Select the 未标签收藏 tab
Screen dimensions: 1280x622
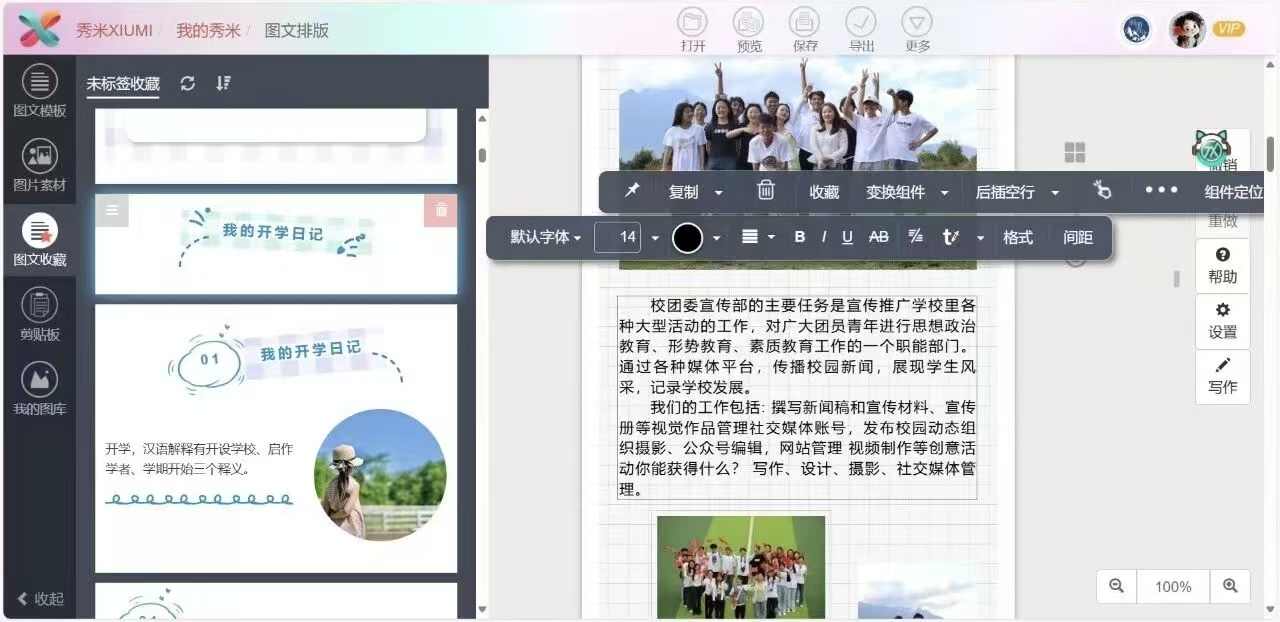coord(122,84)
